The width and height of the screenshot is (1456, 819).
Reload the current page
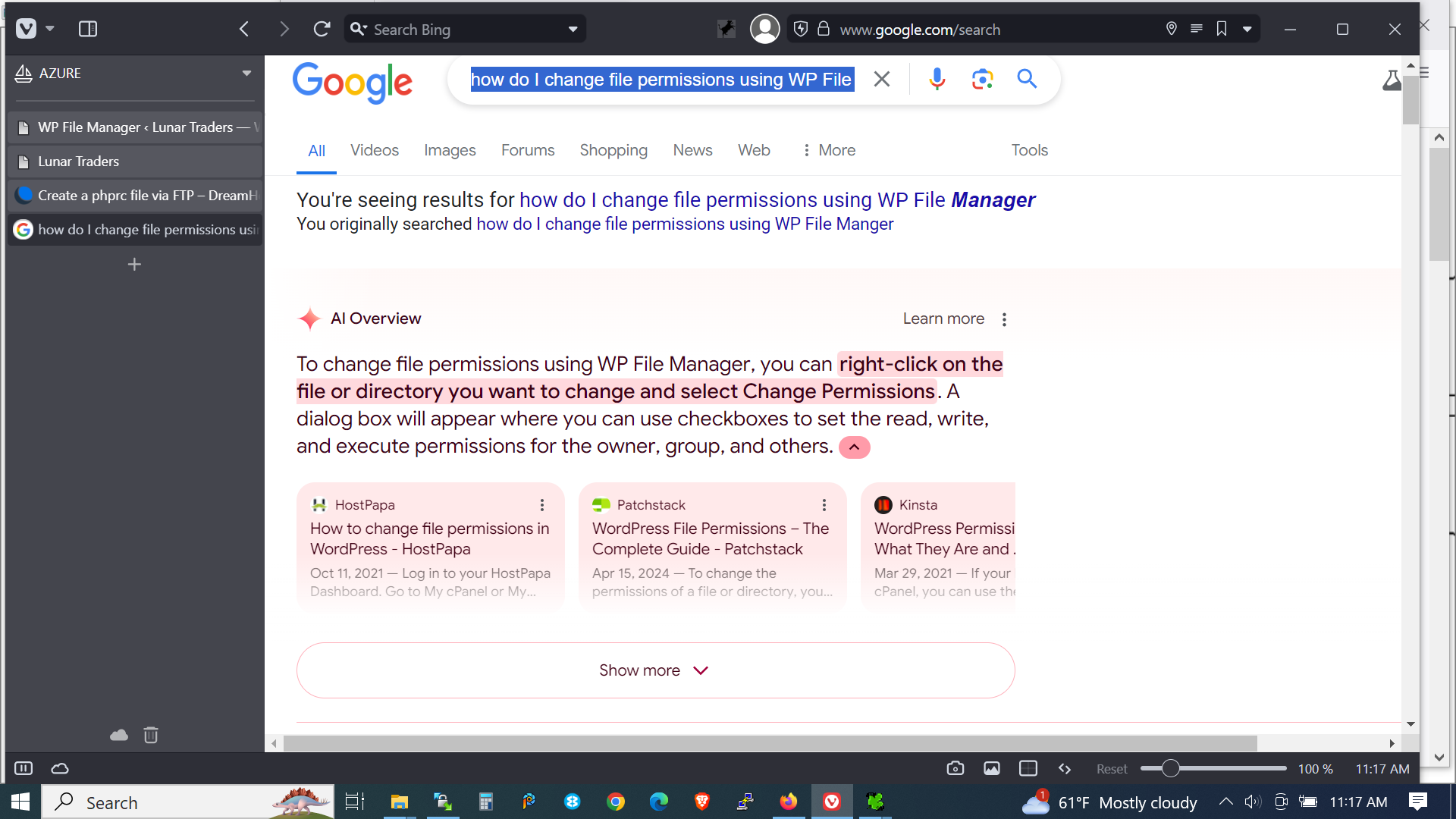click(x=322, y=29)
